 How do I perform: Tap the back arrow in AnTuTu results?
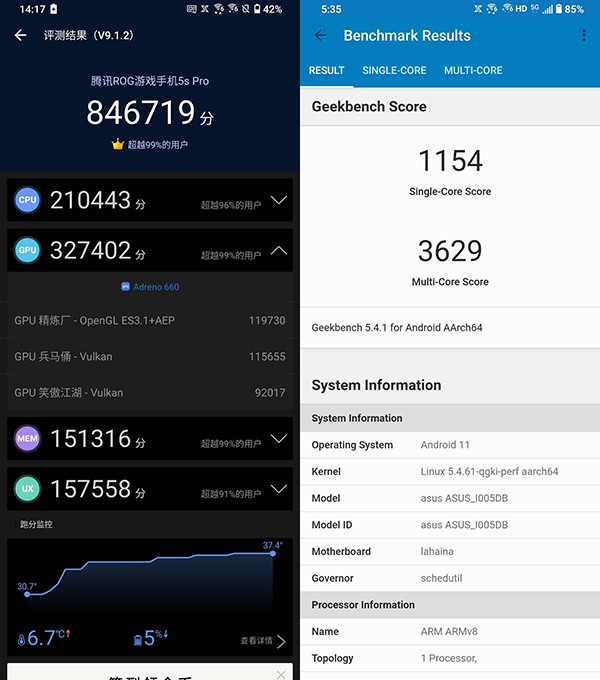[x=21, y=35]
